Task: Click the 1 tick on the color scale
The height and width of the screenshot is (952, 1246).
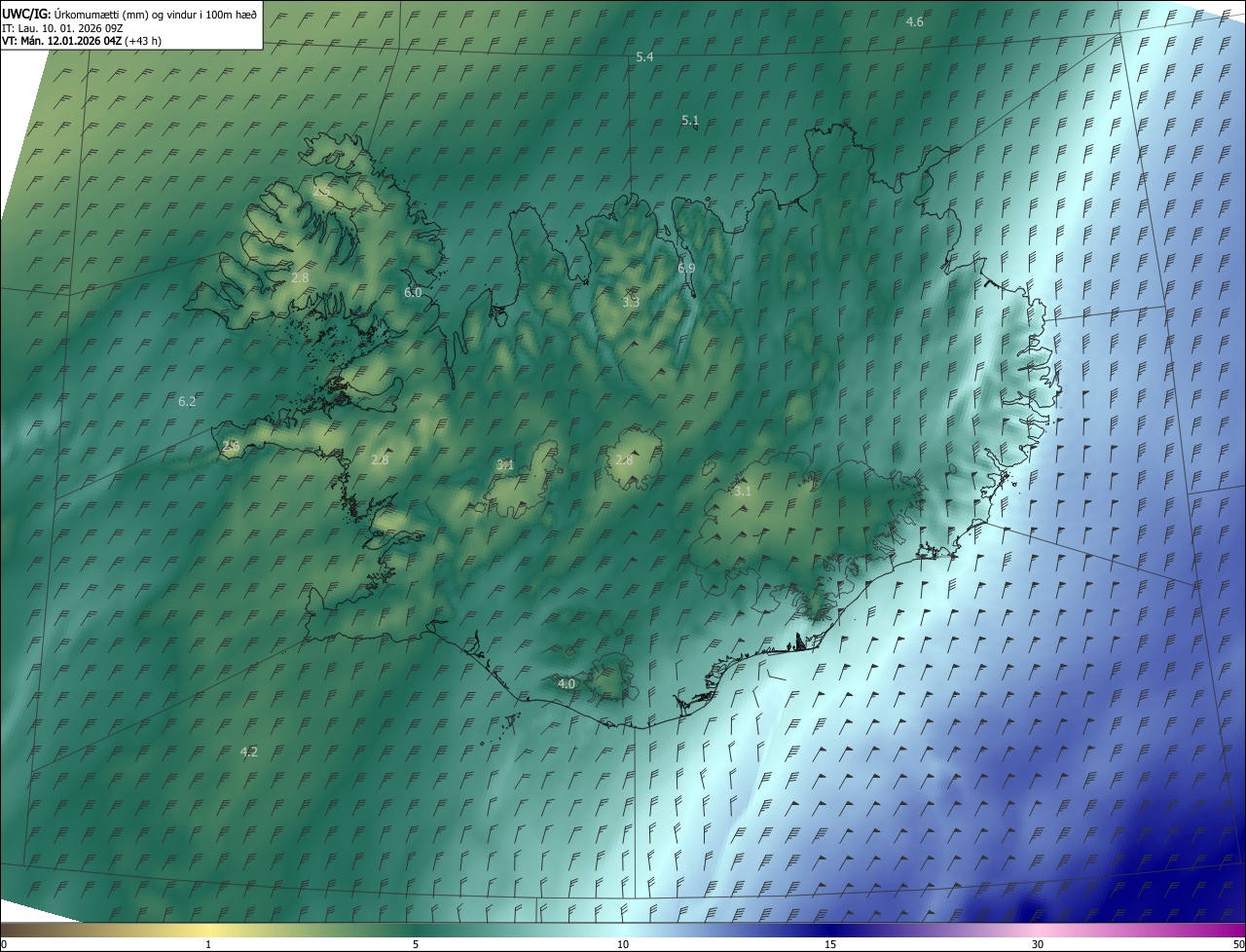Action: [208, 945]
